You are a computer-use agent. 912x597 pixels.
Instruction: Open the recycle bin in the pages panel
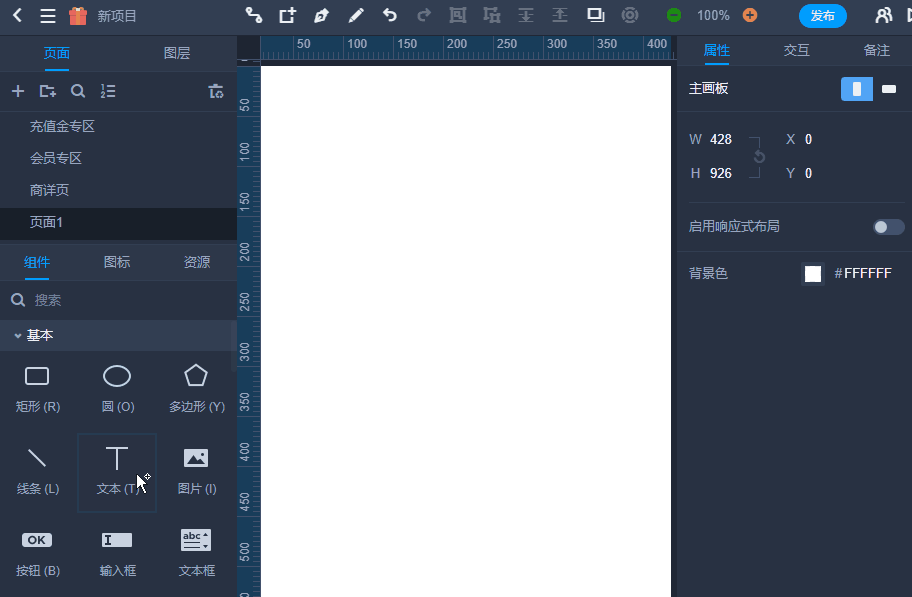[x=216, y=91]
